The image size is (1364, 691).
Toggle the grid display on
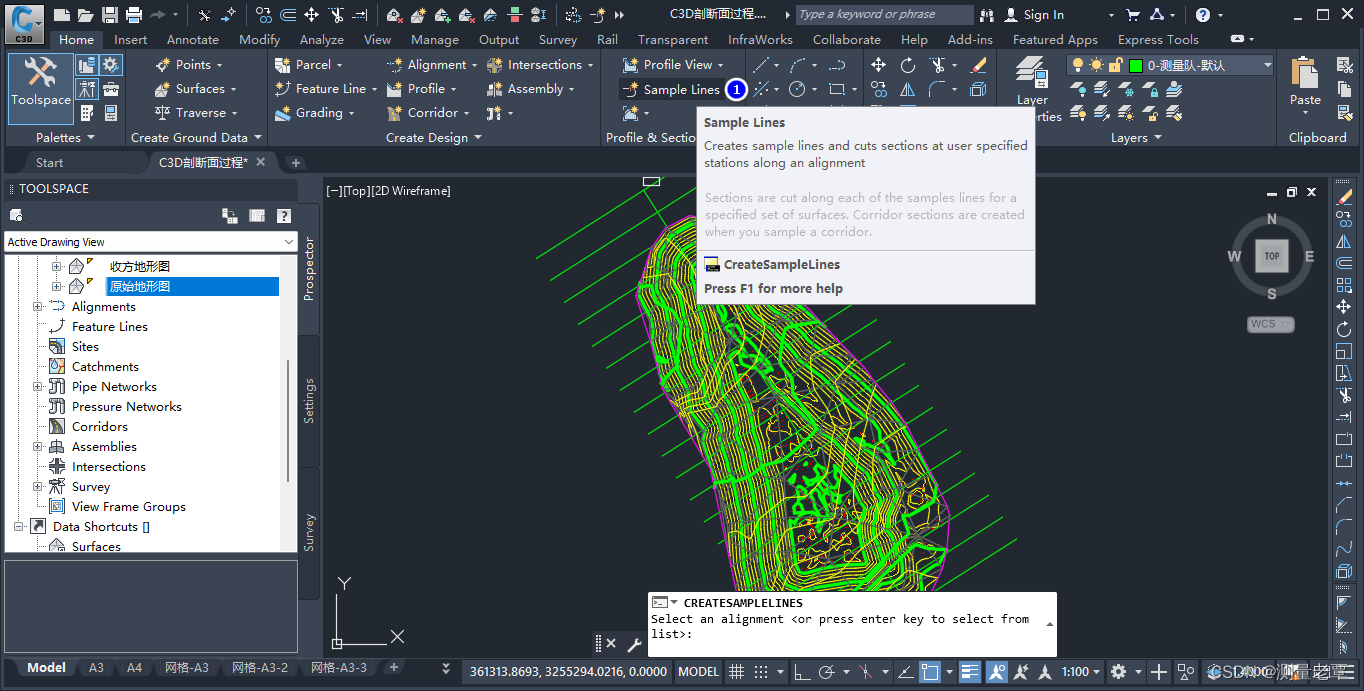pos(737,671)
